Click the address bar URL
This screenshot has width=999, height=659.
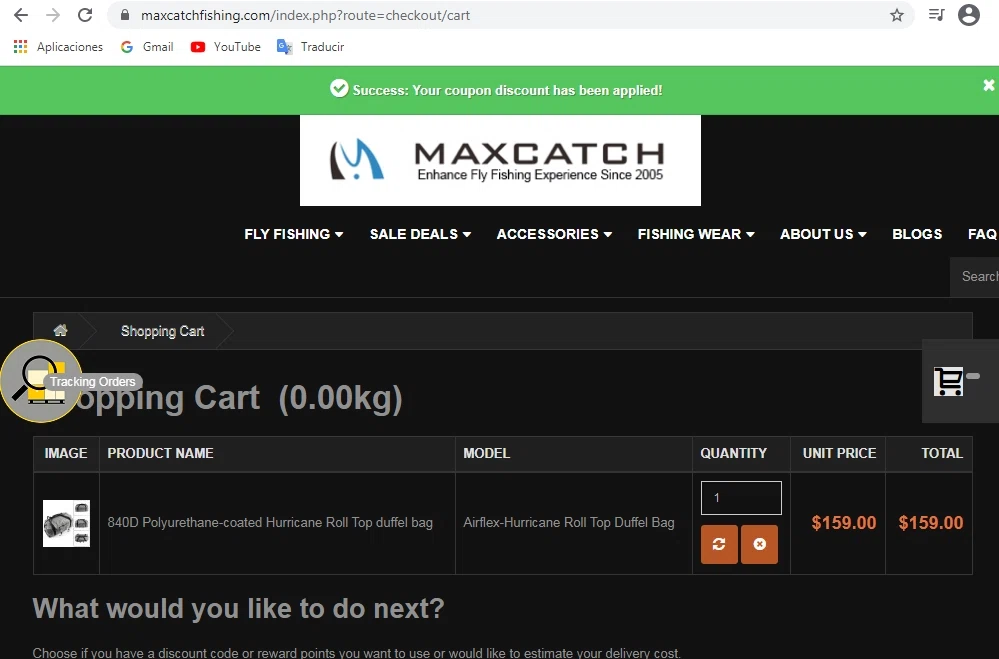tap(305, 15)
